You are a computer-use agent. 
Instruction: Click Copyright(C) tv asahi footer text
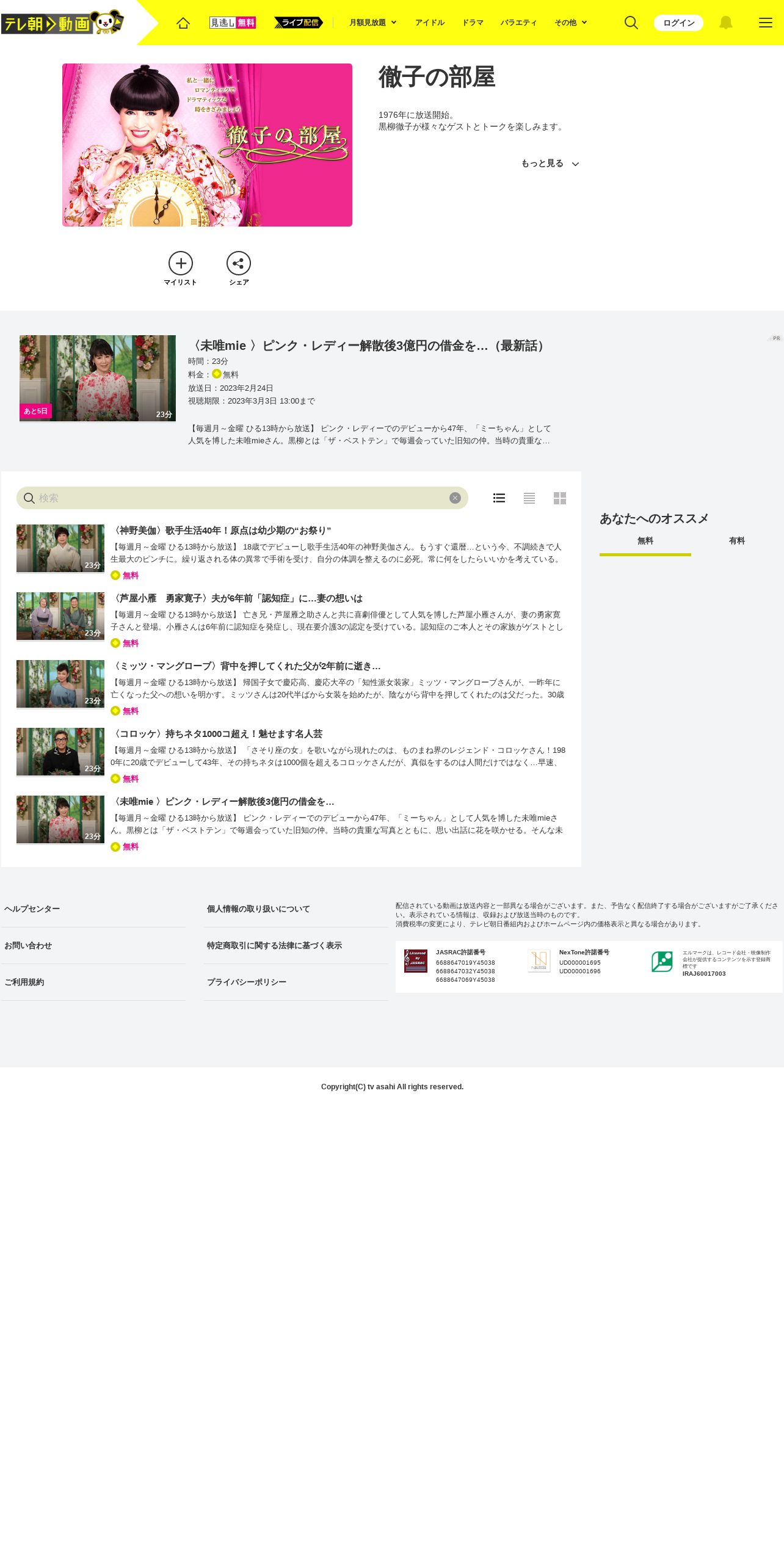click(392, 1087)
